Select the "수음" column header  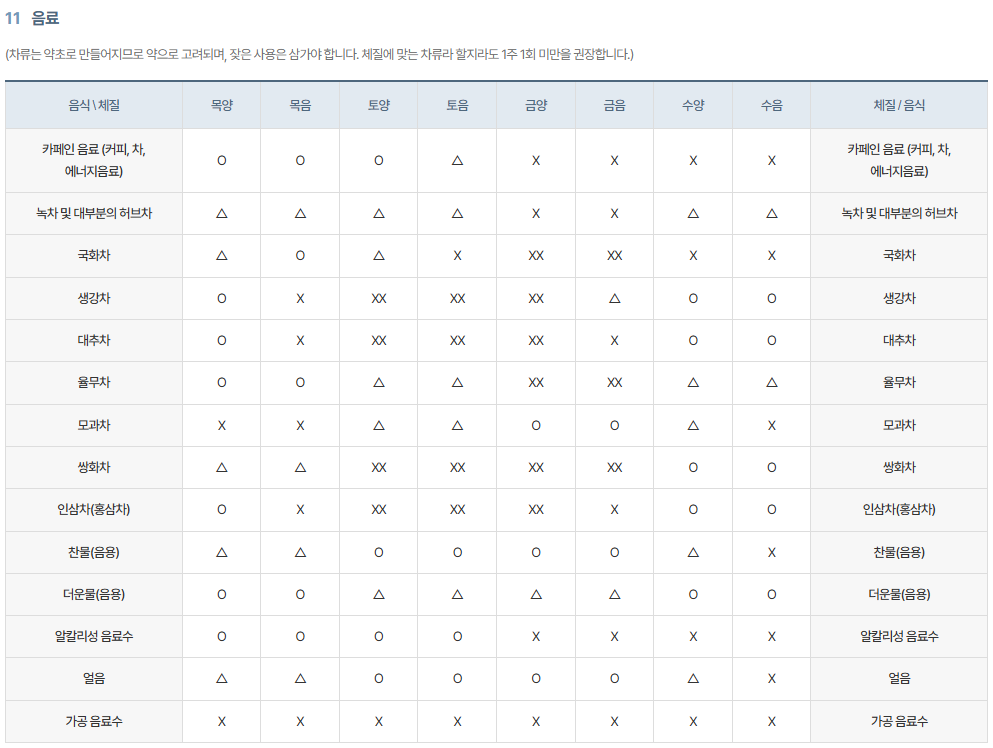(x=771, y=105)
